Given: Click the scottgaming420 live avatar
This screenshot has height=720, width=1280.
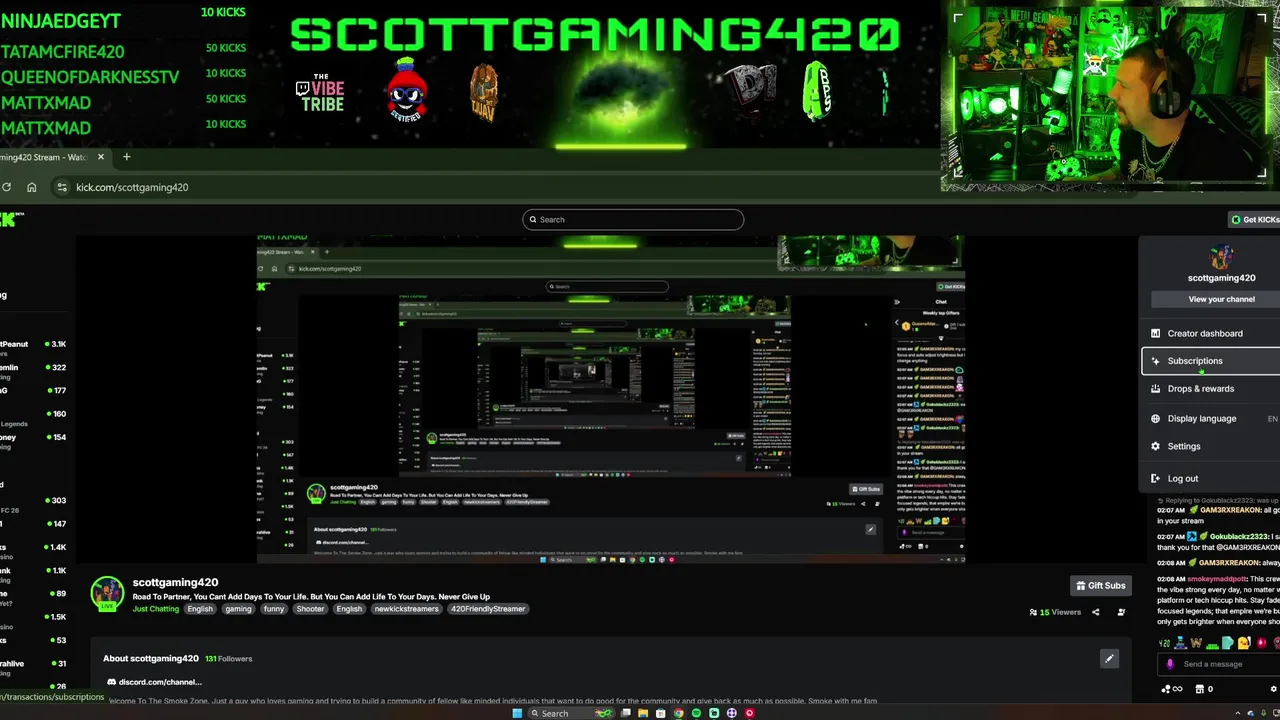Looking at the screenshot, I should coord(107,594).
